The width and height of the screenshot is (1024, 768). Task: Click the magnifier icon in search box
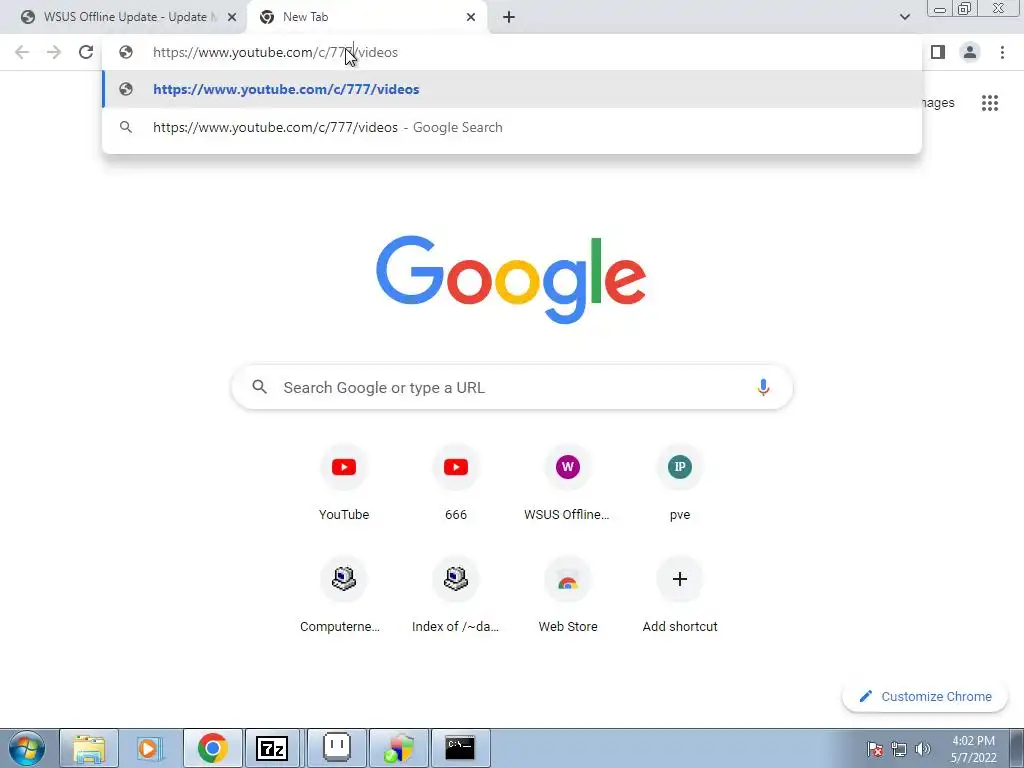(259, 387)
